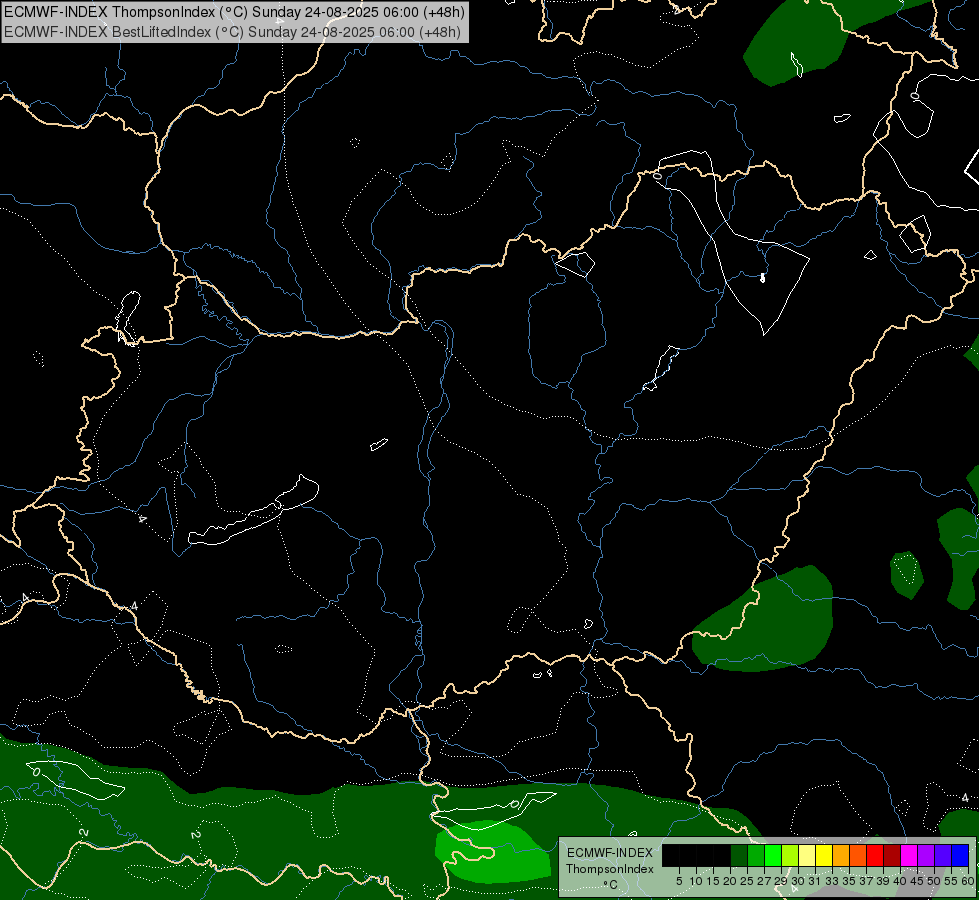Click the dark red 39–40 legend swatch
979x900 pixels.
(892, 855)
